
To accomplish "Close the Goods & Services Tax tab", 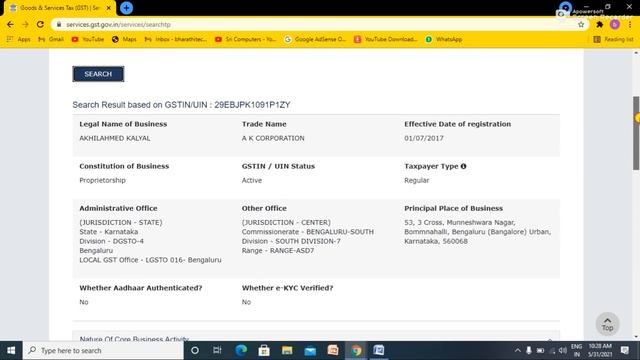I will (109, 8).
